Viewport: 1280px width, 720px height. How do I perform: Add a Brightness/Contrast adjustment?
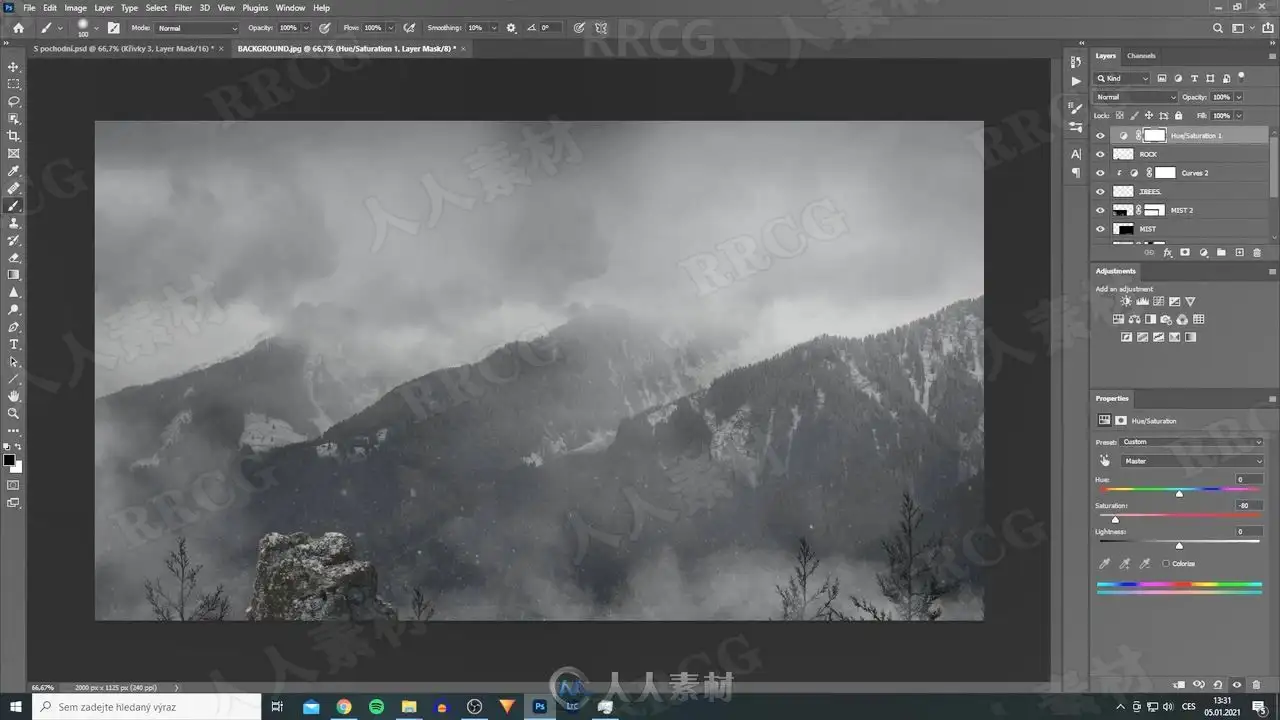click(x=1126, y=302)
